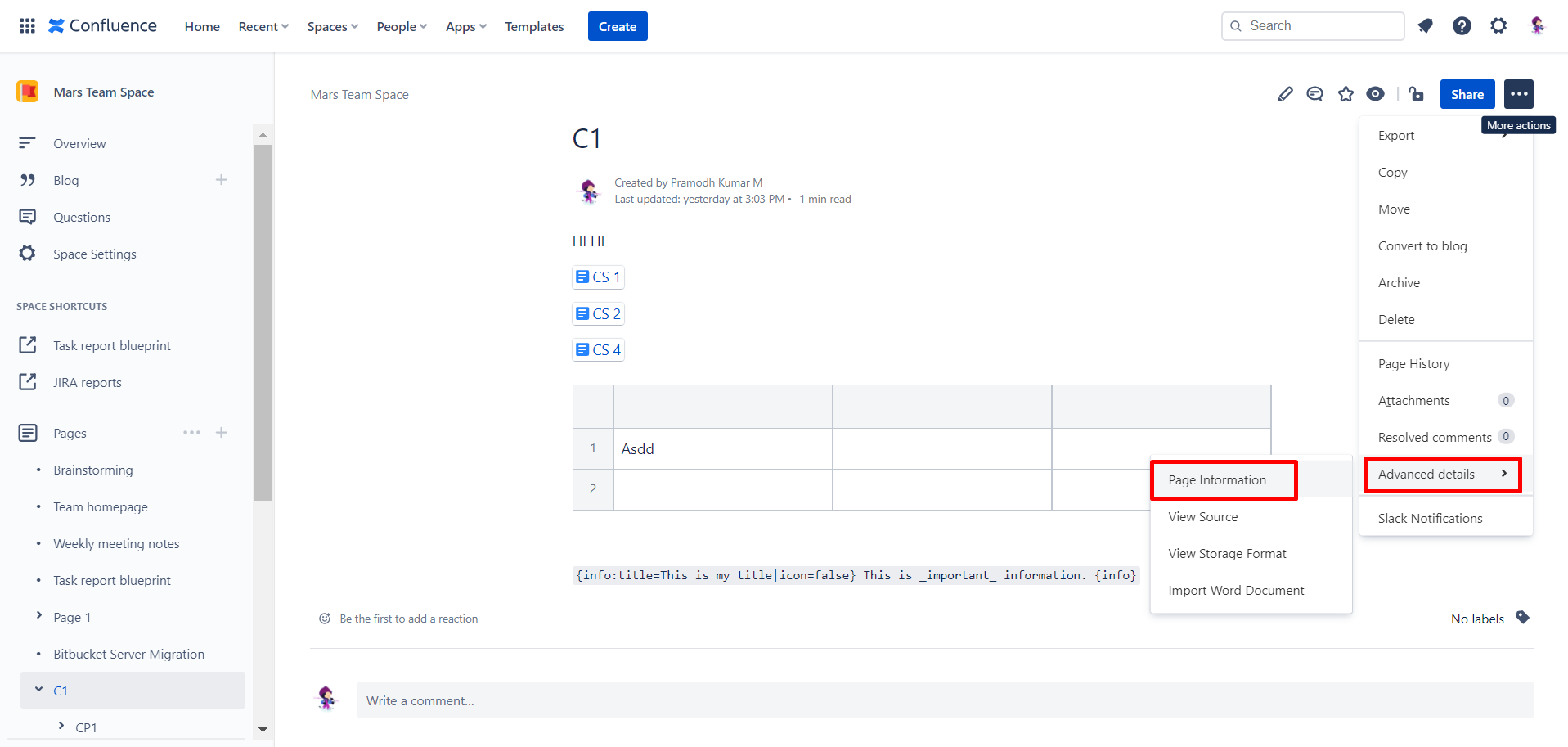Expand the Spaces dropdown
Image resolution: width=1568 pixels, height=747 pixels.
[x=331, y=25]
